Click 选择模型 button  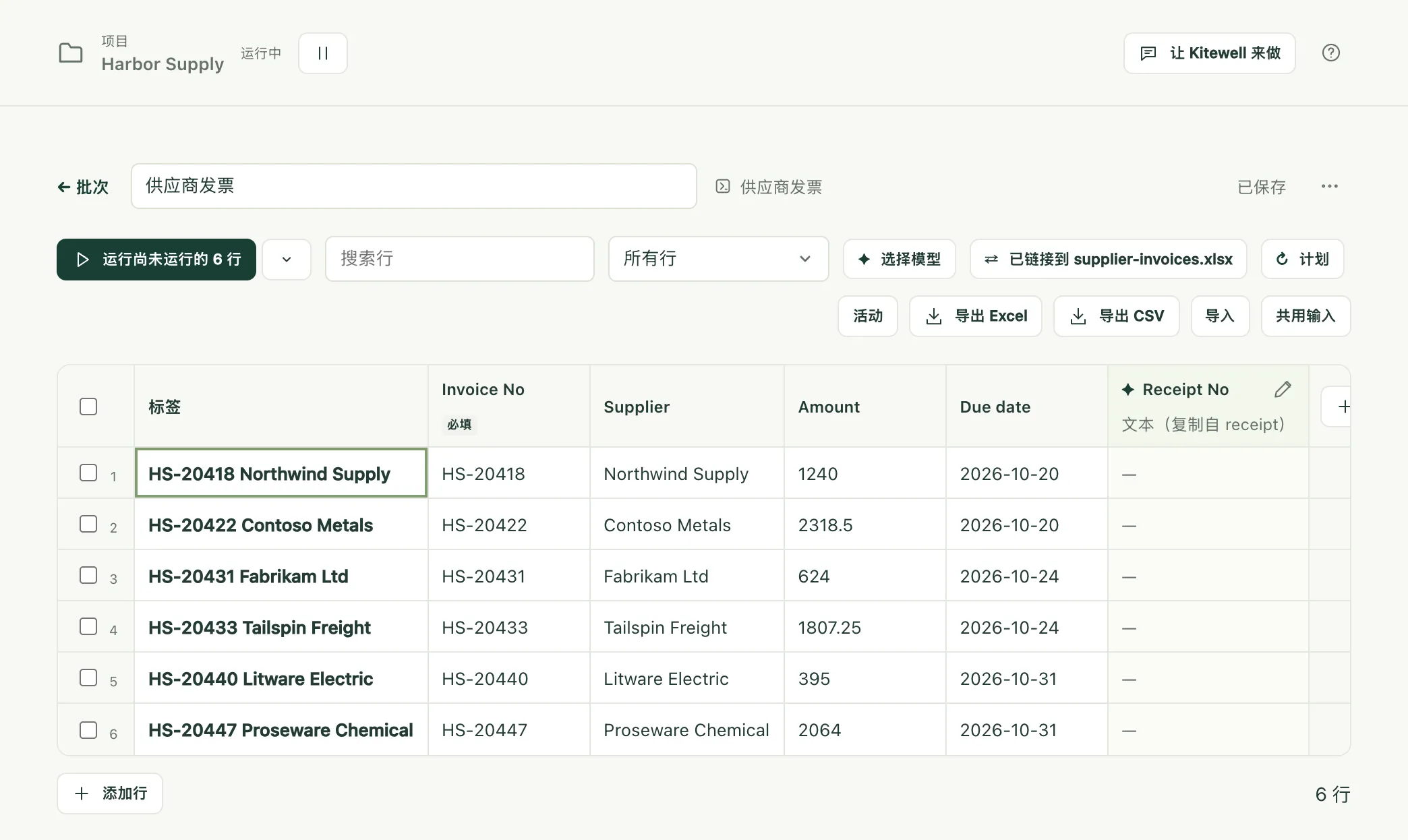[899, 260]
